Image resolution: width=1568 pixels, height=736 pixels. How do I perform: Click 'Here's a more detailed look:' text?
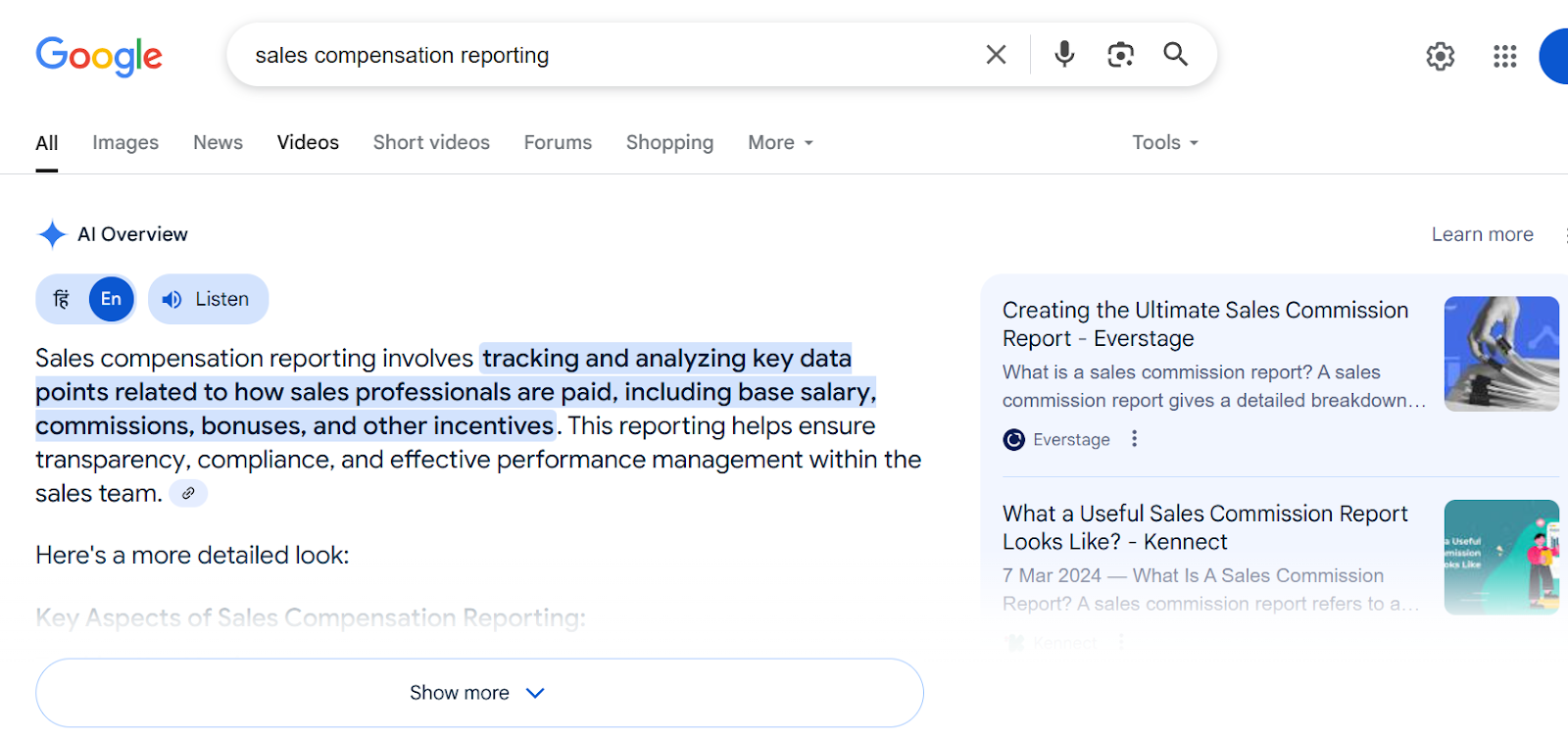click(192, 556)
